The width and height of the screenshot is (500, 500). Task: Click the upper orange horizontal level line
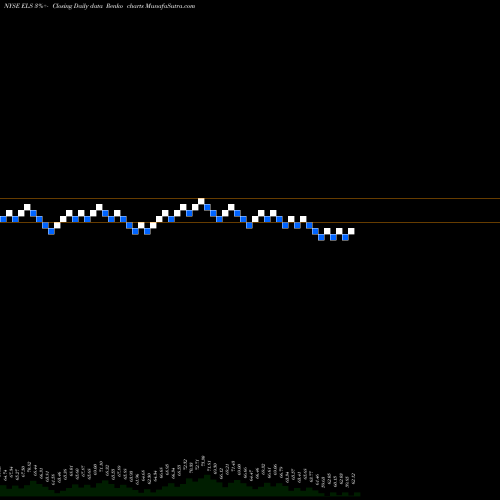250,199
